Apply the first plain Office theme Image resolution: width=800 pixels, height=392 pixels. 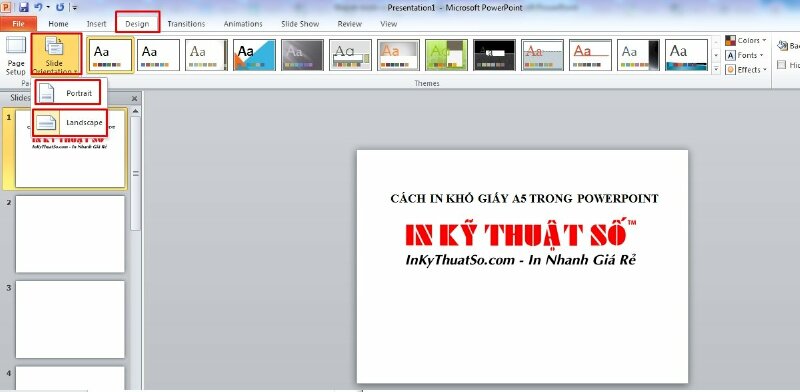point(110,55)
